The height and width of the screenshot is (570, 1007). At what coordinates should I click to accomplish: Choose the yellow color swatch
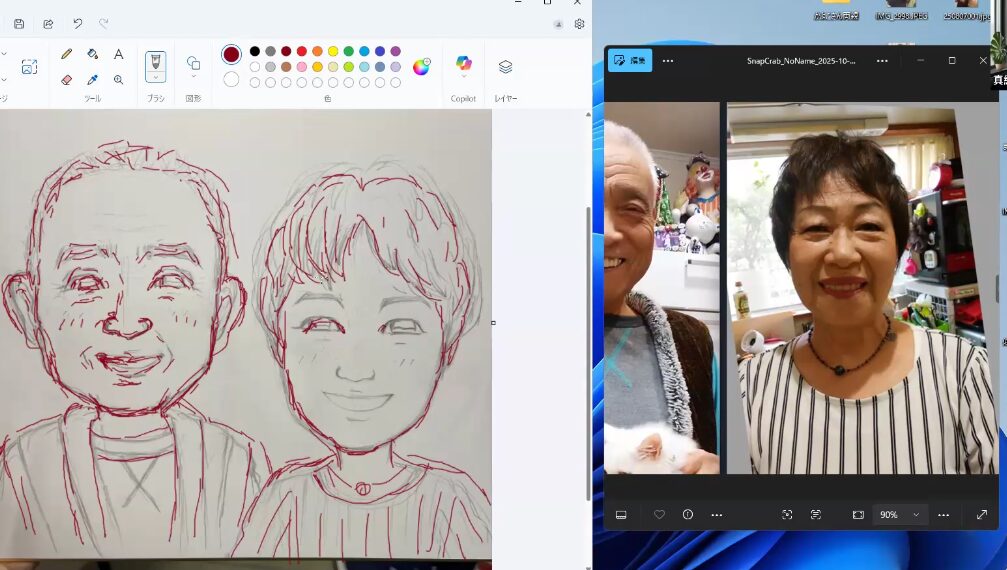click(x=333, y=51)
